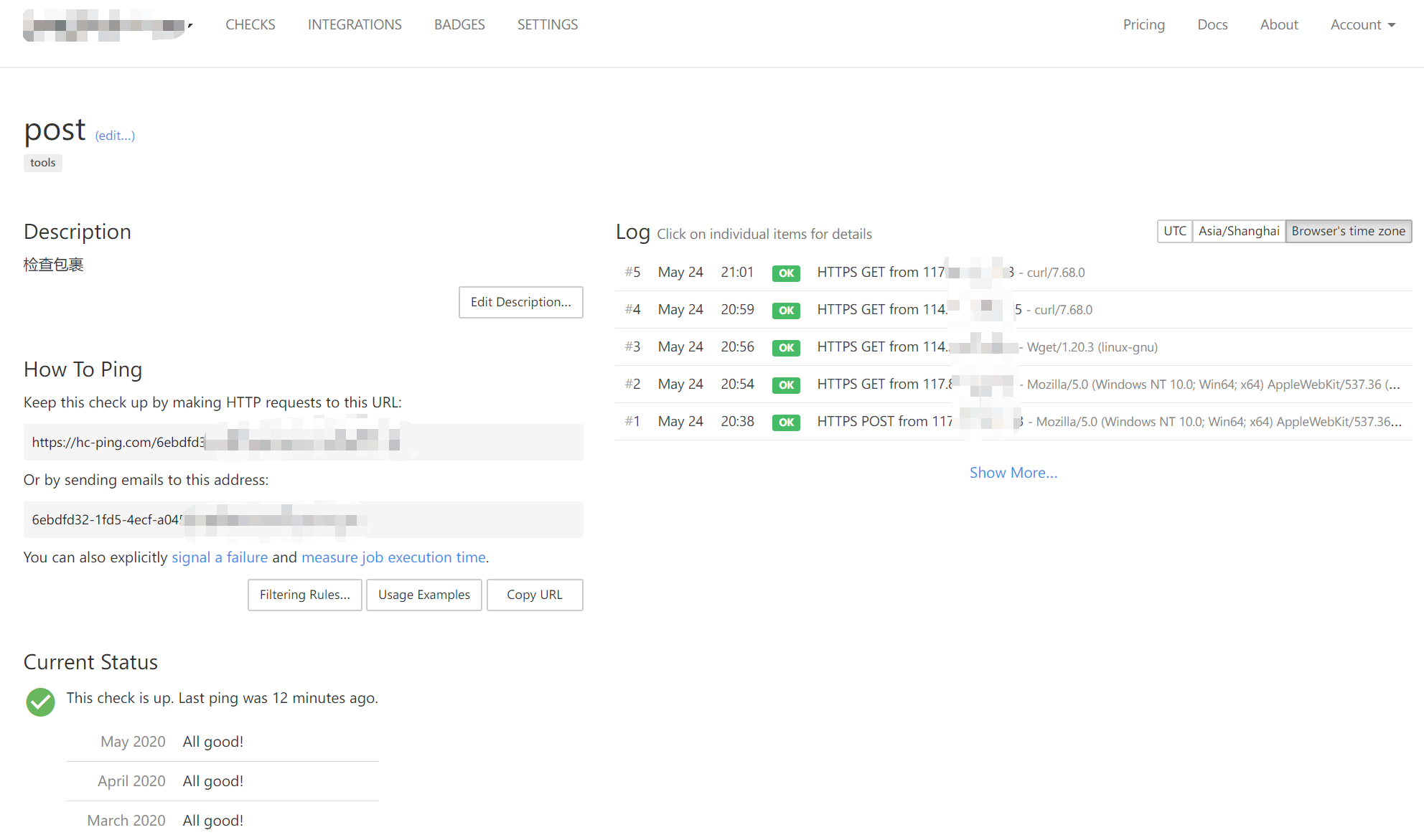Expand log with Show More link
This screenshot has height=840, width=1424.
pyautogui.click(x=1013, y=473)
